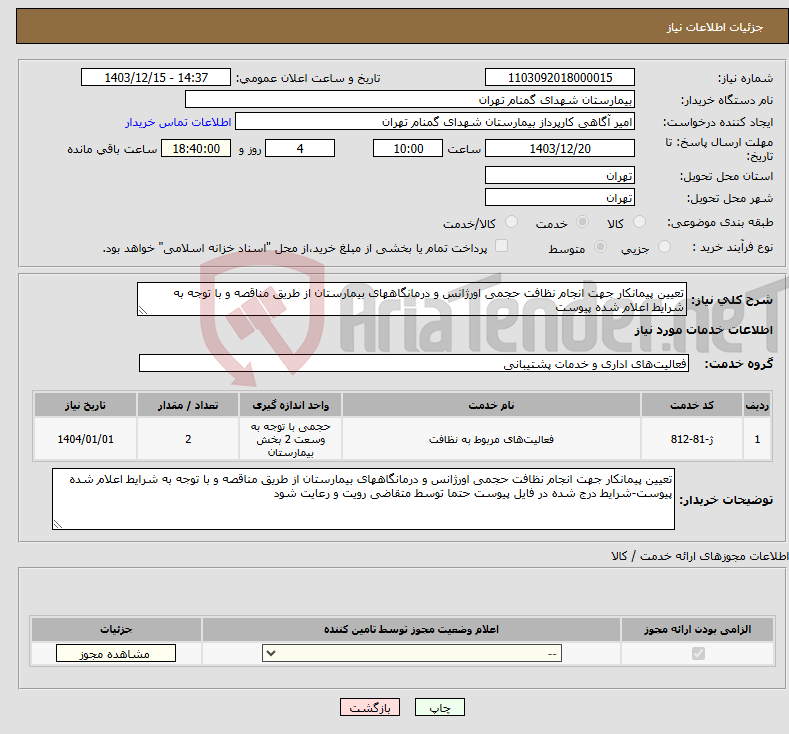This screenshot has height=734, width=789.
Task: Click the buyer organization name field
Action: pos(410,100)
